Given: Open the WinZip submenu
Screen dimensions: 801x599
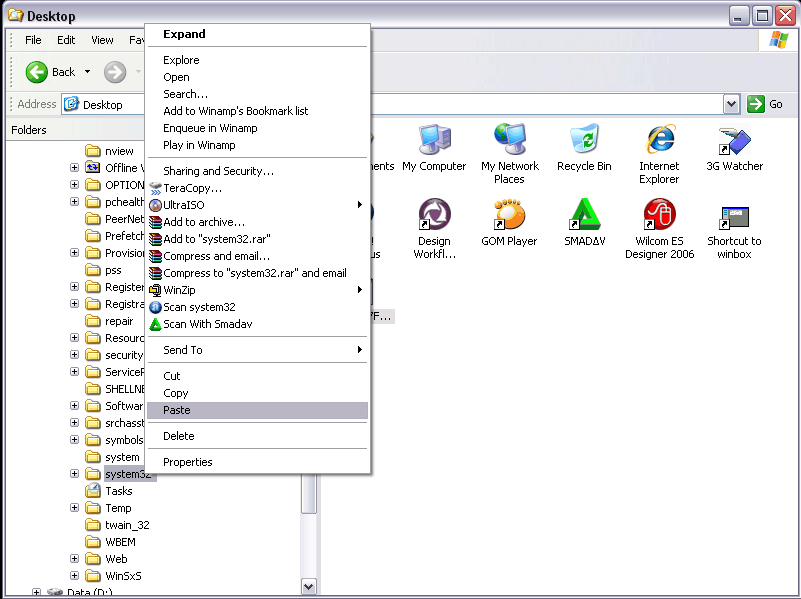Looking at the screenshot, I should pyautogui.click(x=360, y=290).
